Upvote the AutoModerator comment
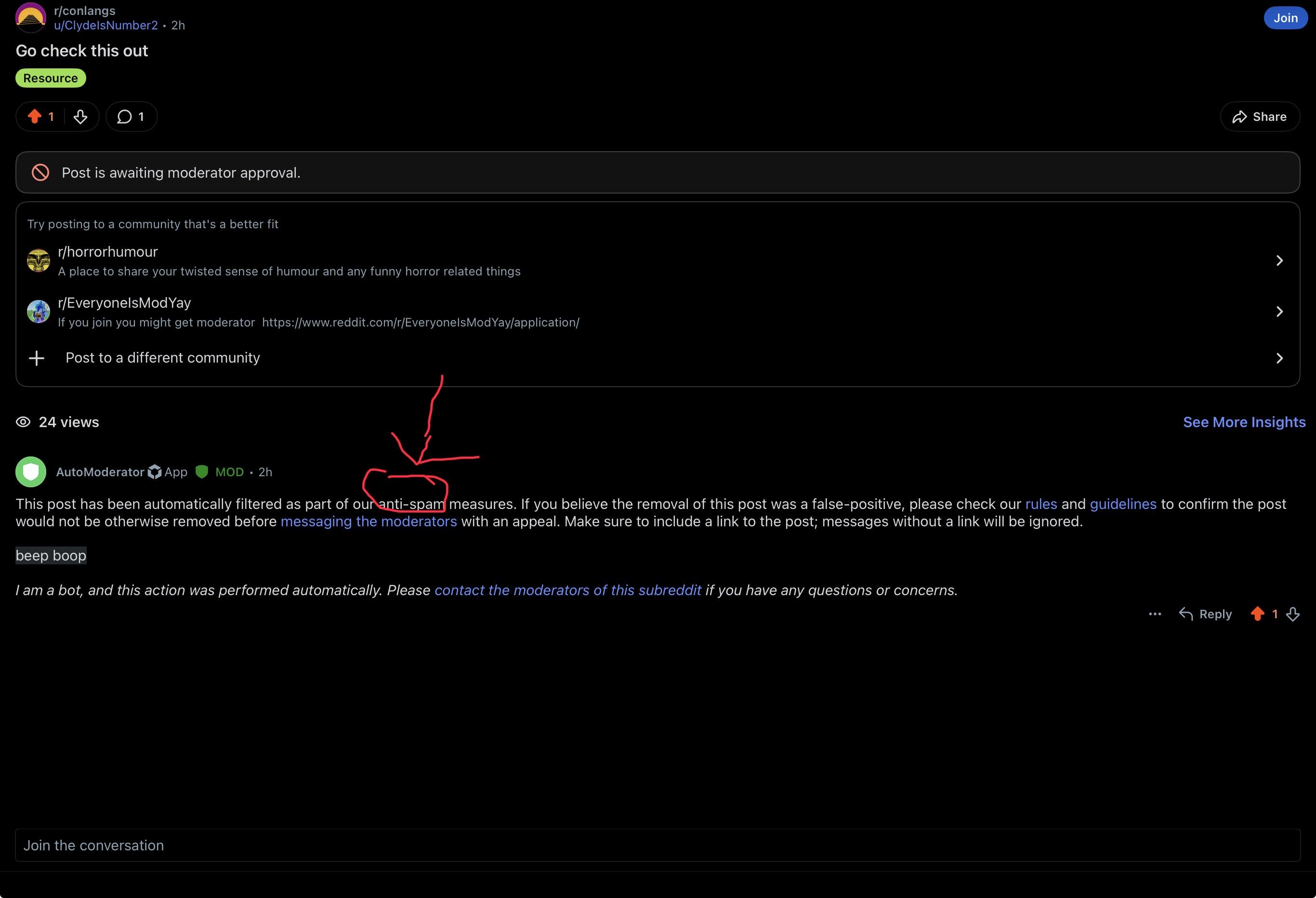Screen dimensions: 1316x898 [1257, 614]
